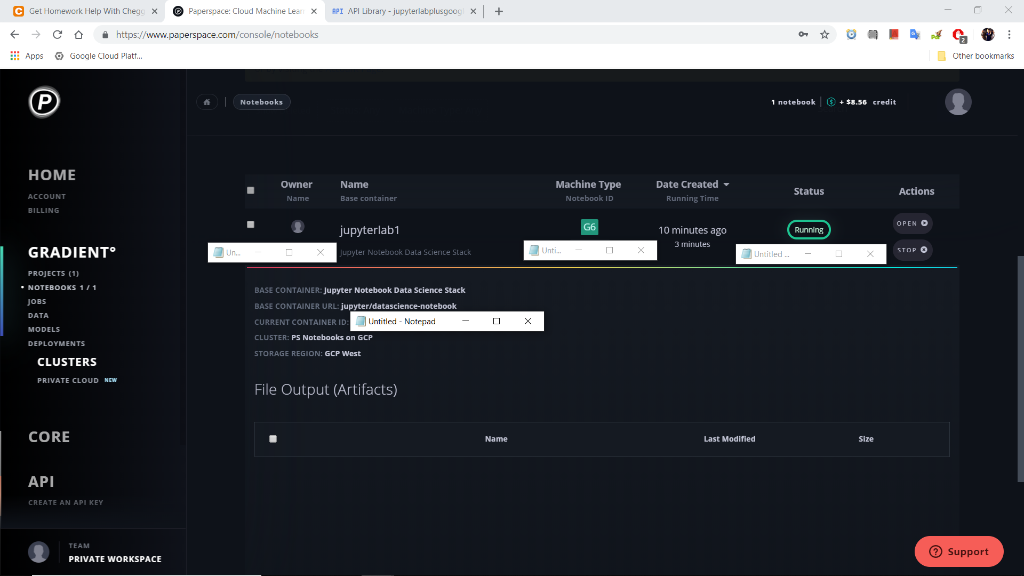
Task: Open Chrome's three-dot menu
Action: pyautogui.click(x=1009, y=35)
